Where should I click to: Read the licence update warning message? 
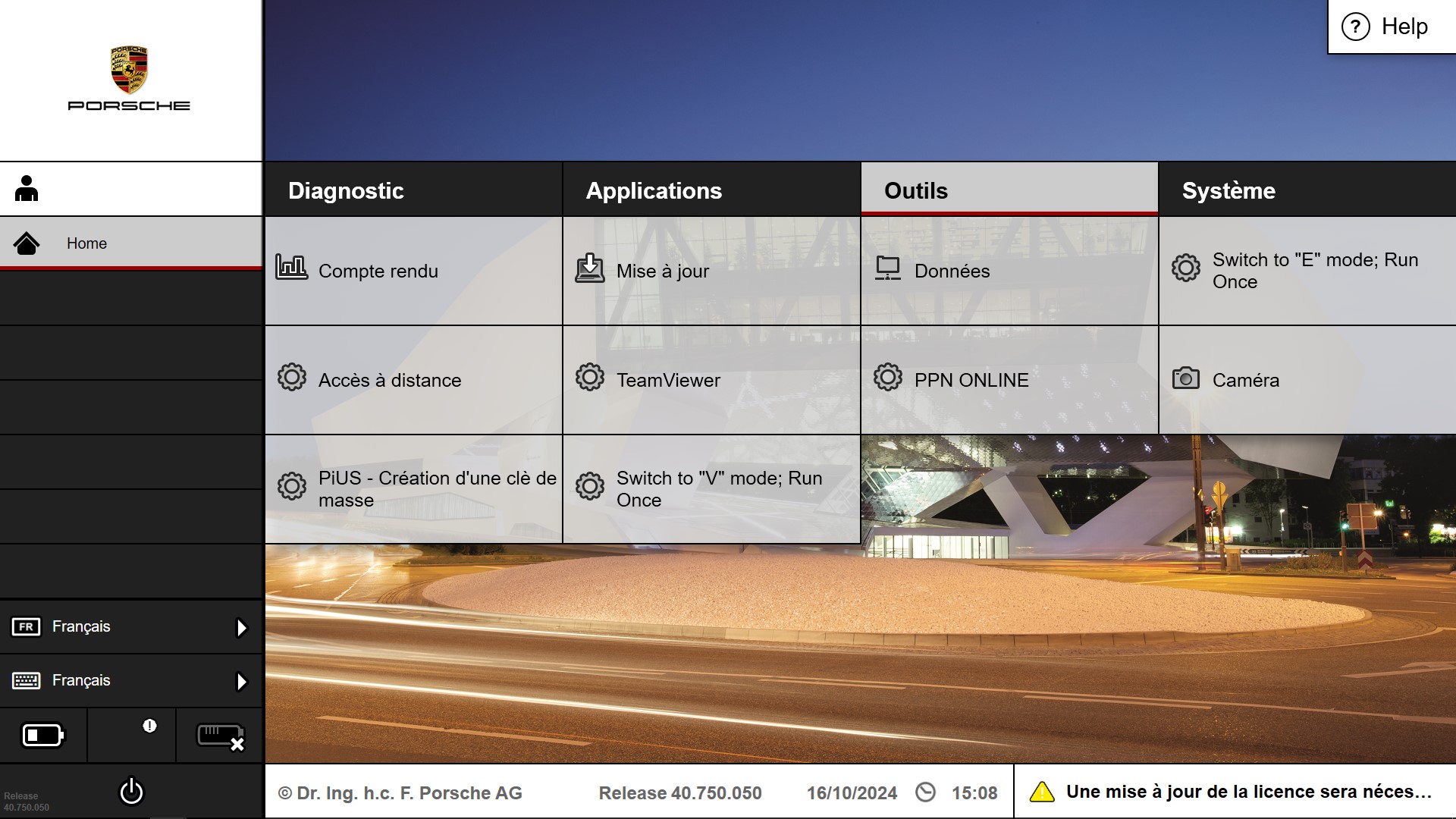coord(1248,792)
